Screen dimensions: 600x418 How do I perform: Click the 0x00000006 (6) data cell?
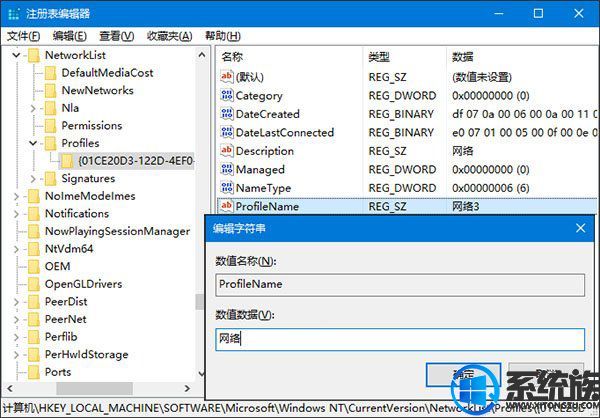(x=491, y=188)
